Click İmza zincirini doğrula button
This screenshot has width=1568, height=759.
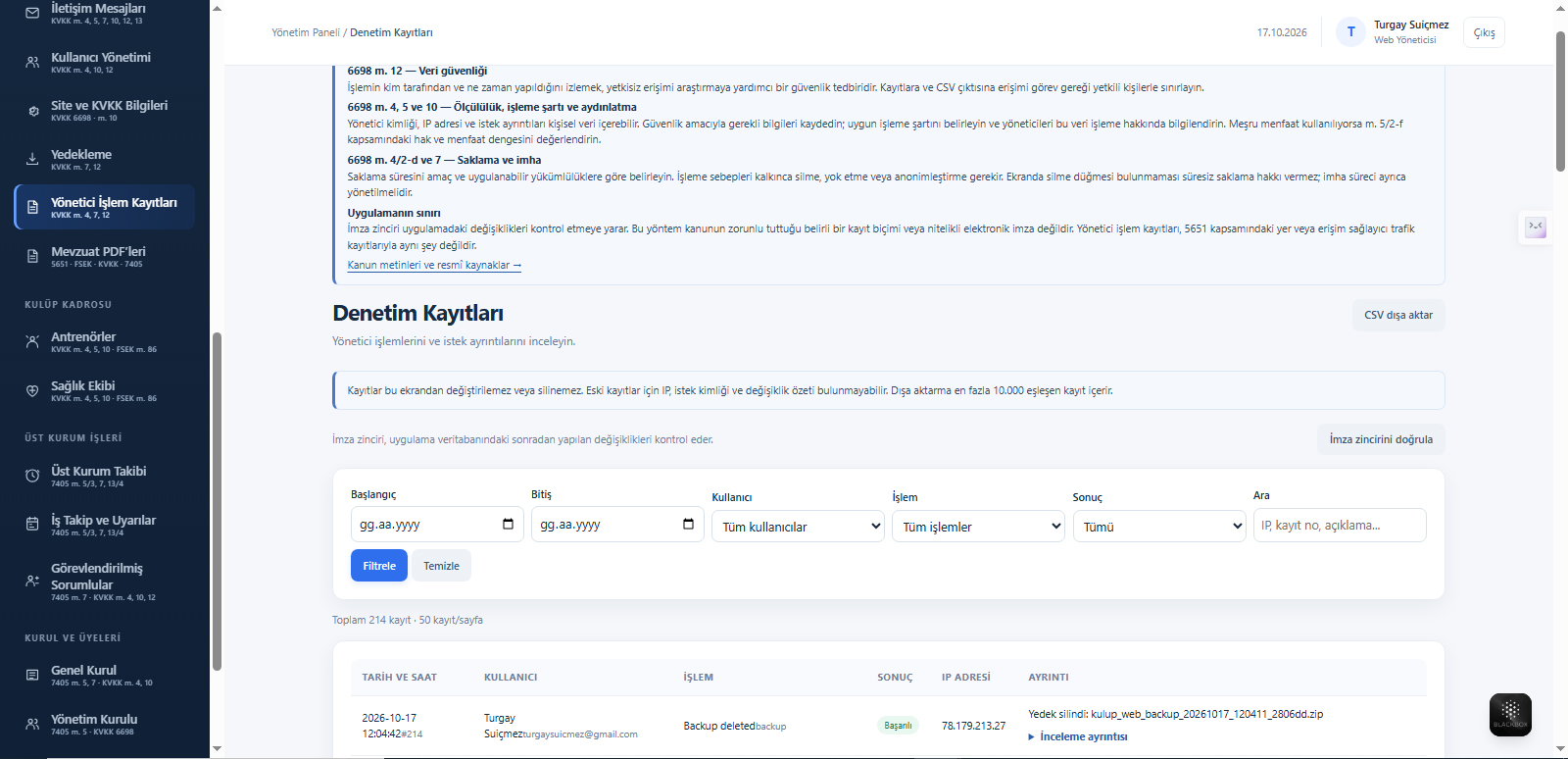tap(1381, 439)
